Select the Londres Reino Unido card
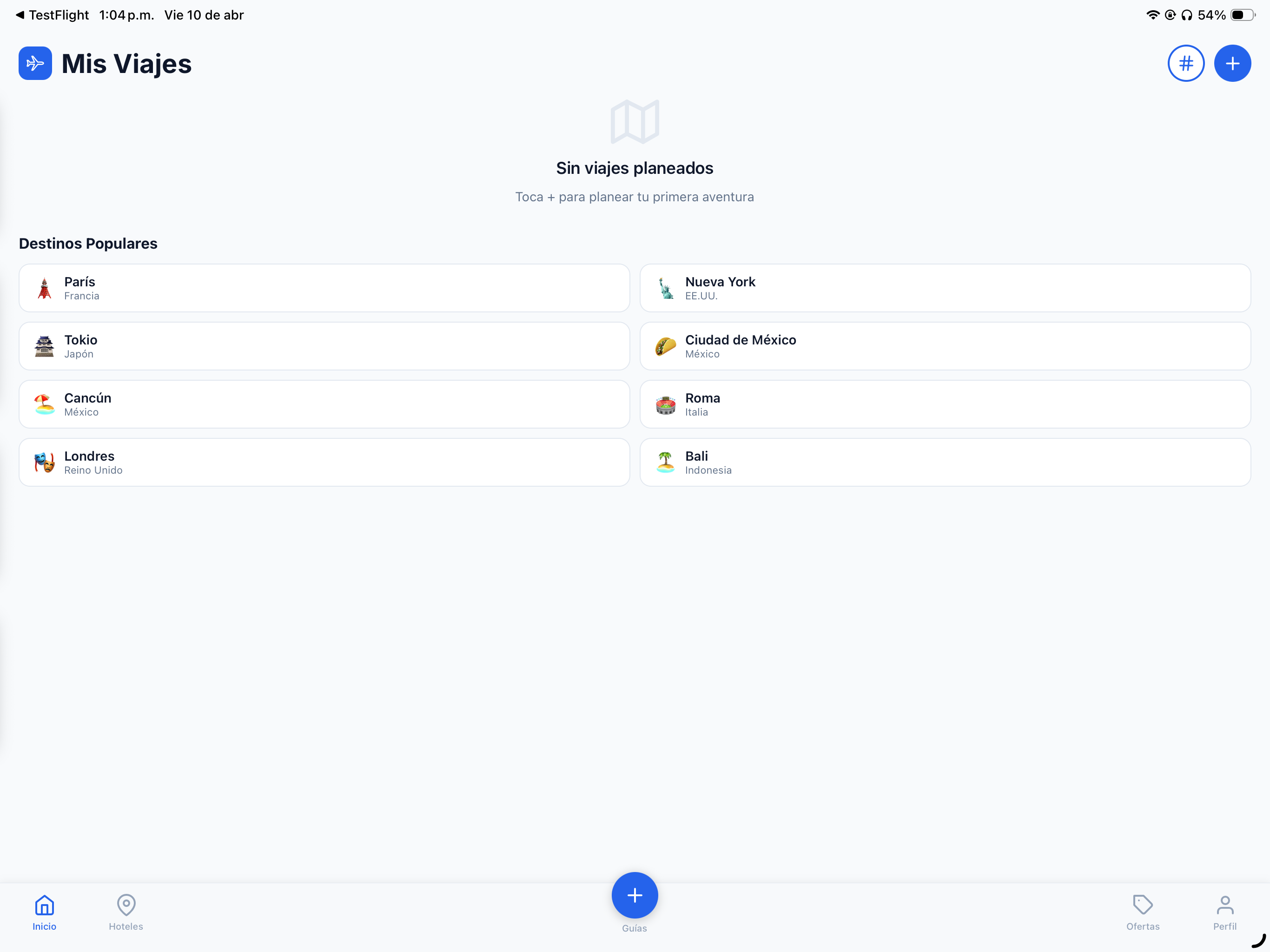This screenshot has width=1270, height=952. 324,462
